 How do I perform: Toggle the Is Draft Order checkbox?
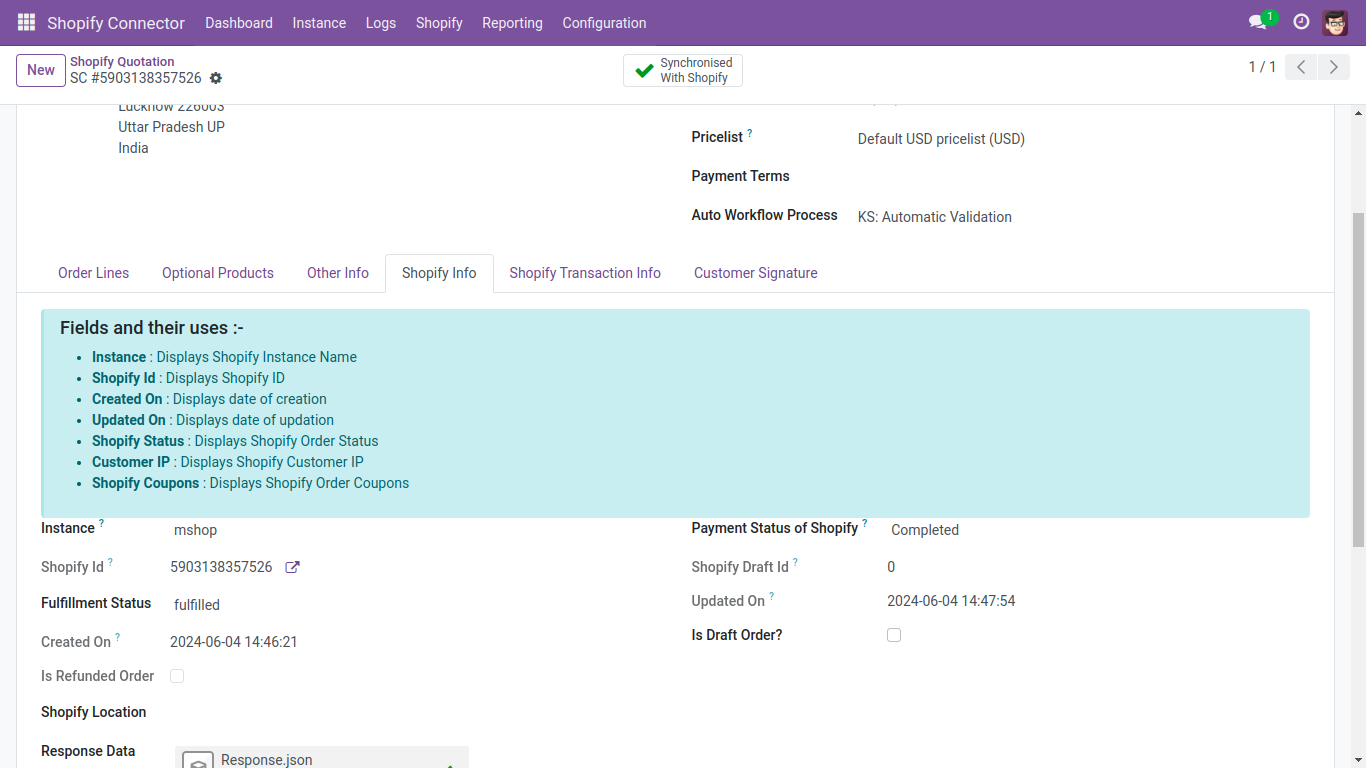[893, 635]
